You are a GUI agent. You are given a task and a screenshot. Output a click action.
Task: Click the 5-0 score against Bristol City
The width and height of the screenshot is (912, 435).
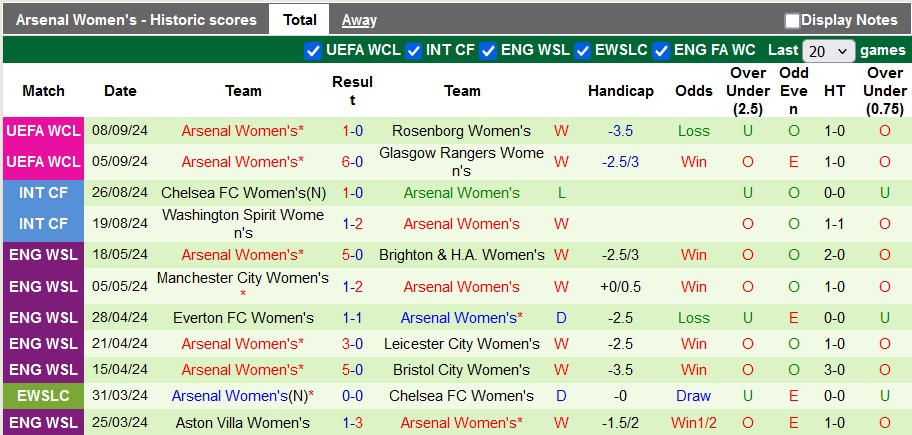[352, 370]
